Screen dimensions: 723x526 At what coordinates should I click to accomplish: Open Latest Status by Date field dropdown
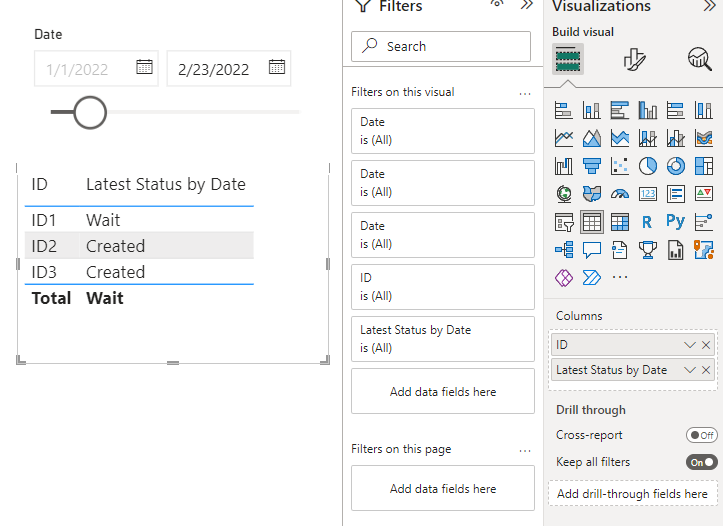coord(690,370)
